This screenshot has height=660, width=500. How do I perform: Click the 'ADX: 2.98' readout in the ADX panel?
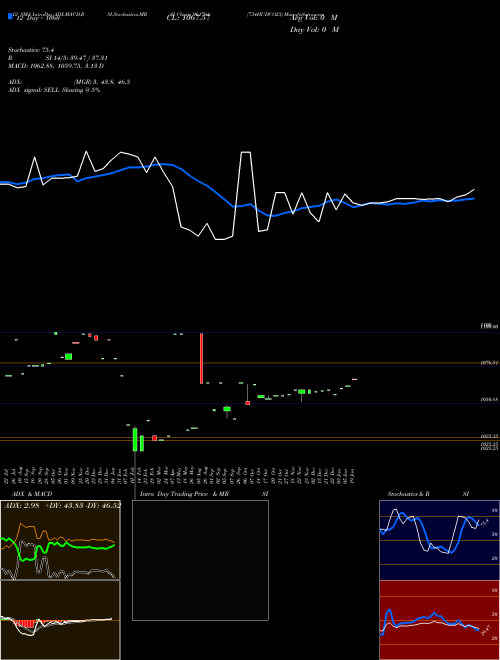click(x=21, y=505)
